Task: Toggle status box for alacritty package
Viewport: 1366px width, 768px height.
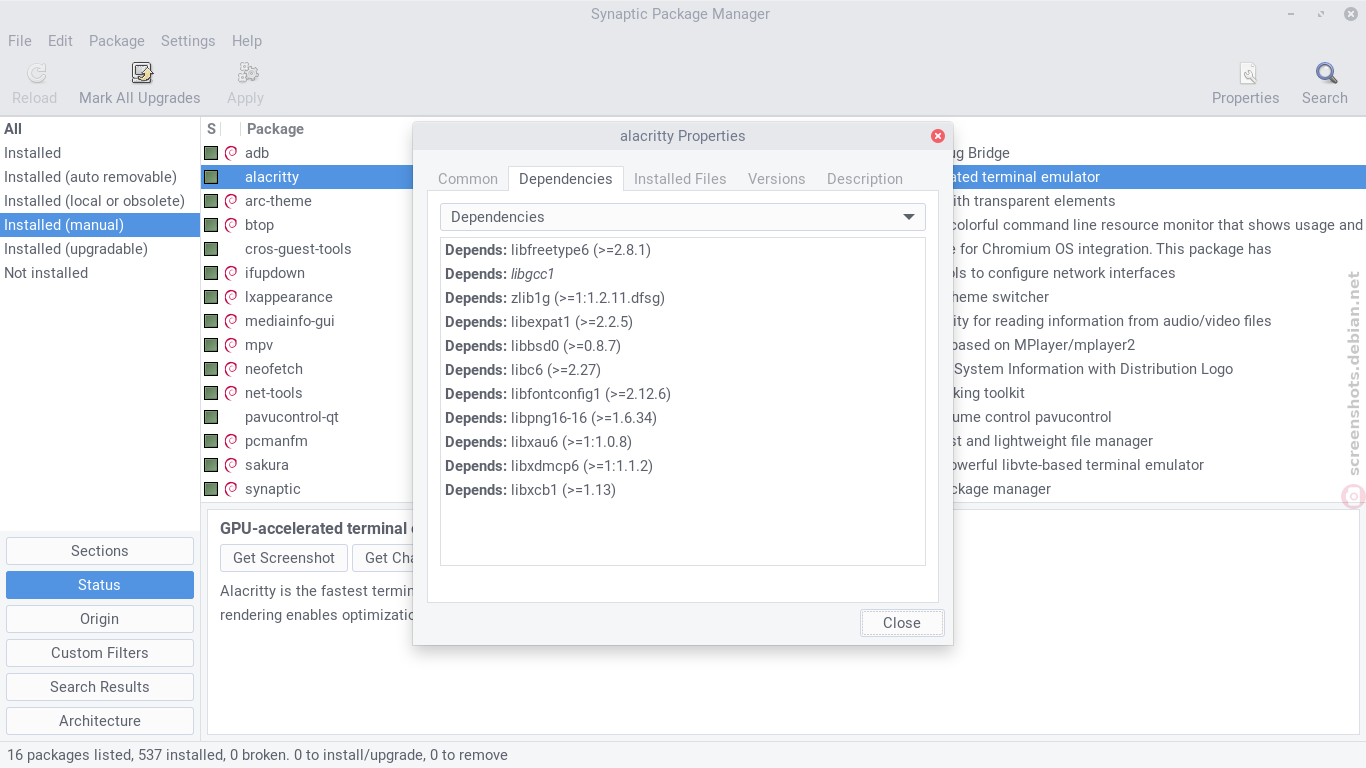Action: point(211,177)
